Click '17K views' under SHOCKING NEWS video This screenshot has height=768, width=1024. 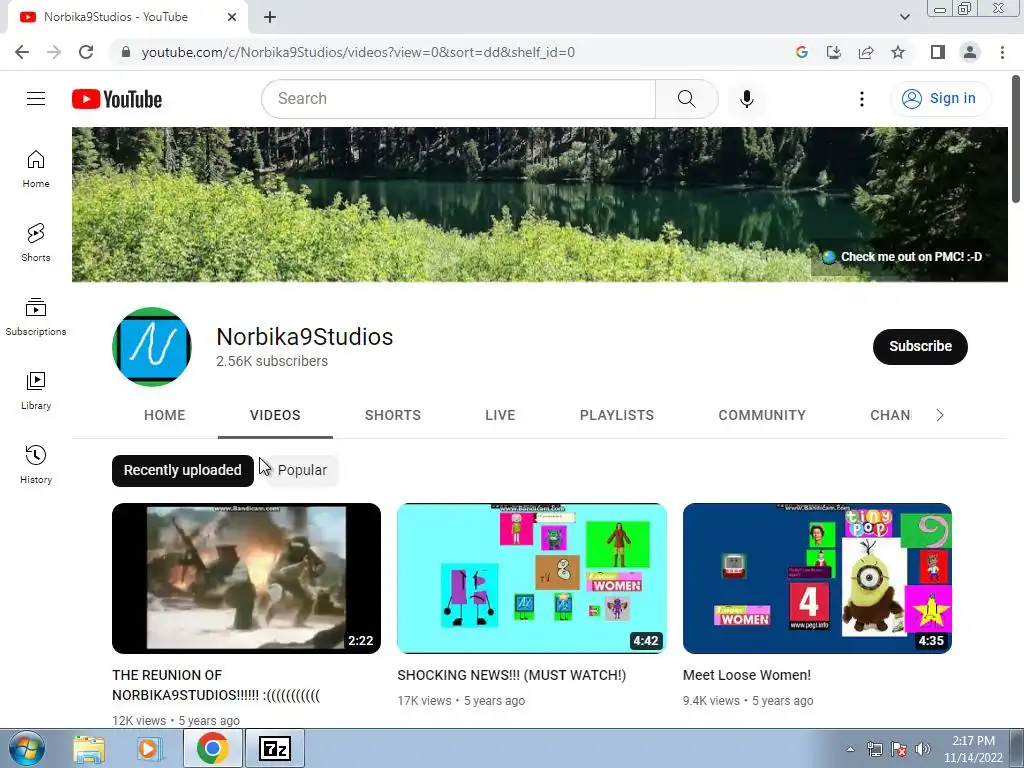point(424,701)
